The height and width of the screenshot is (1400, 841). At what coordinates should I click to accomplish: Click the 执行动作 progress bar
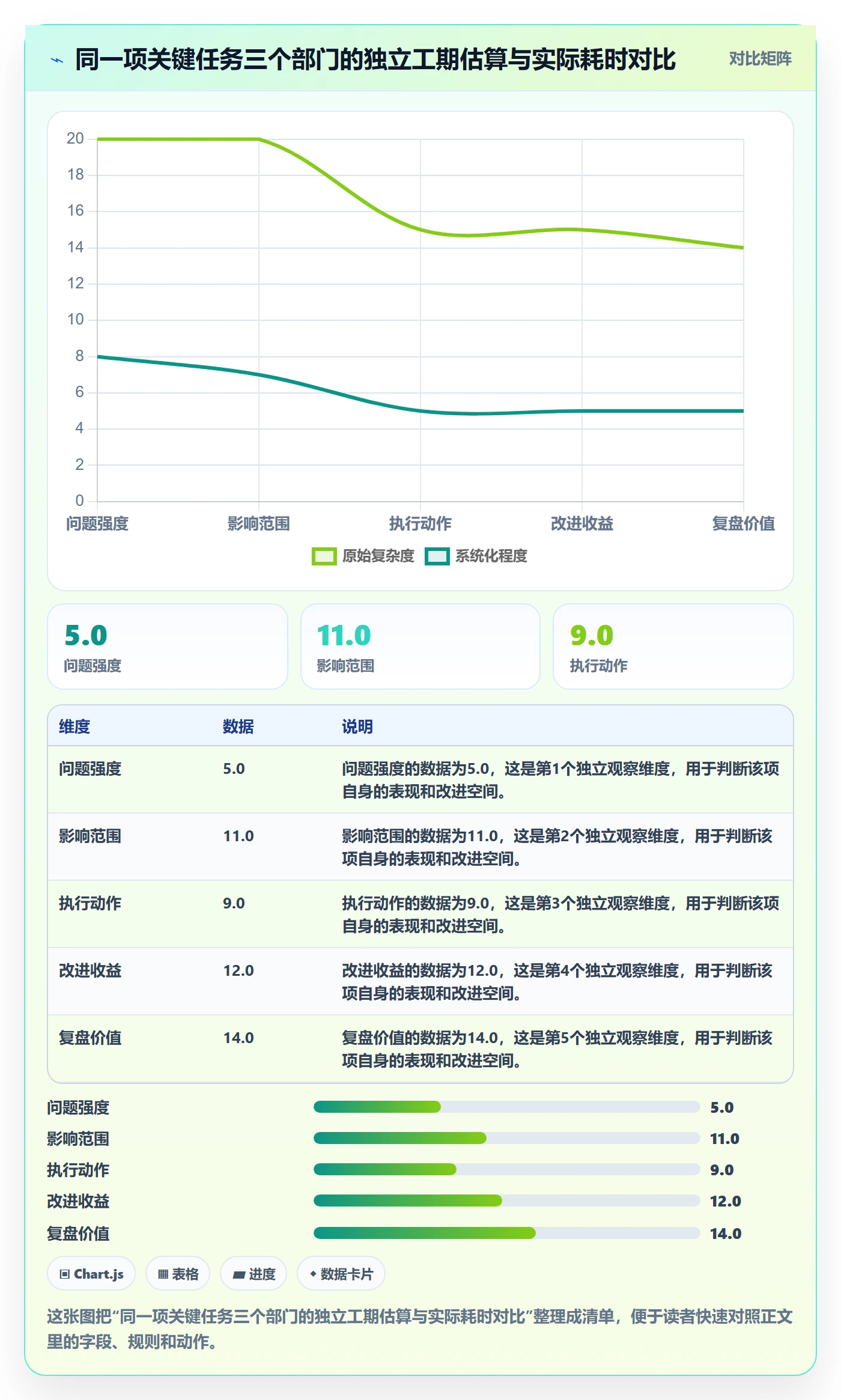(507, 1169)
